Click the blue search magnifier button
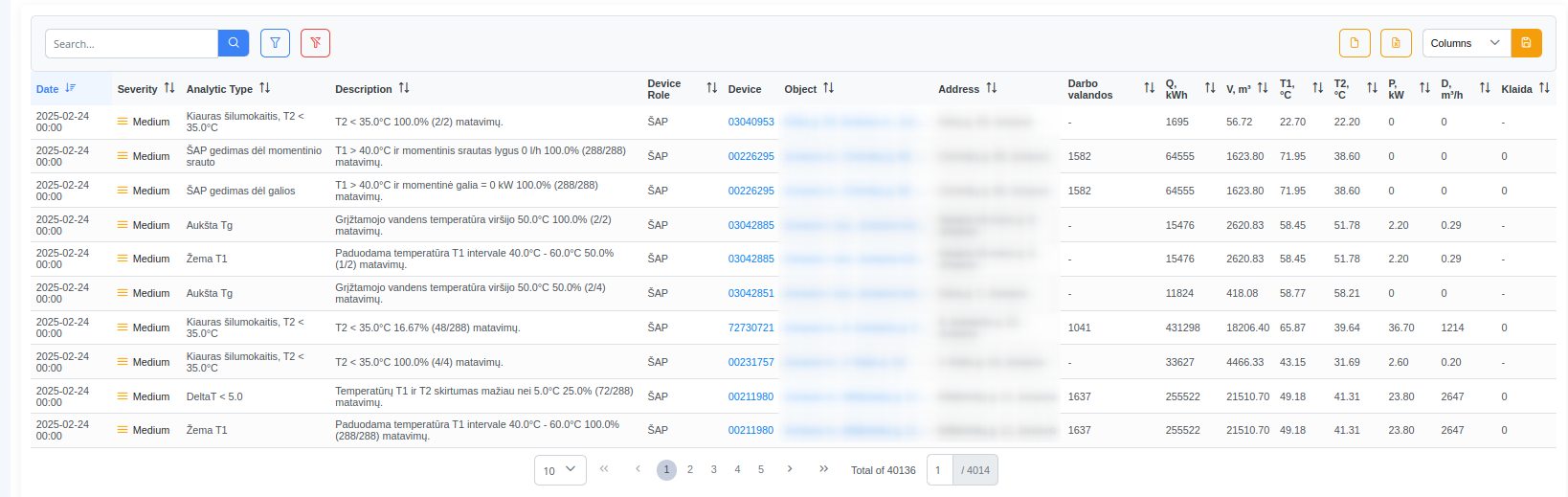 point(234,43)
